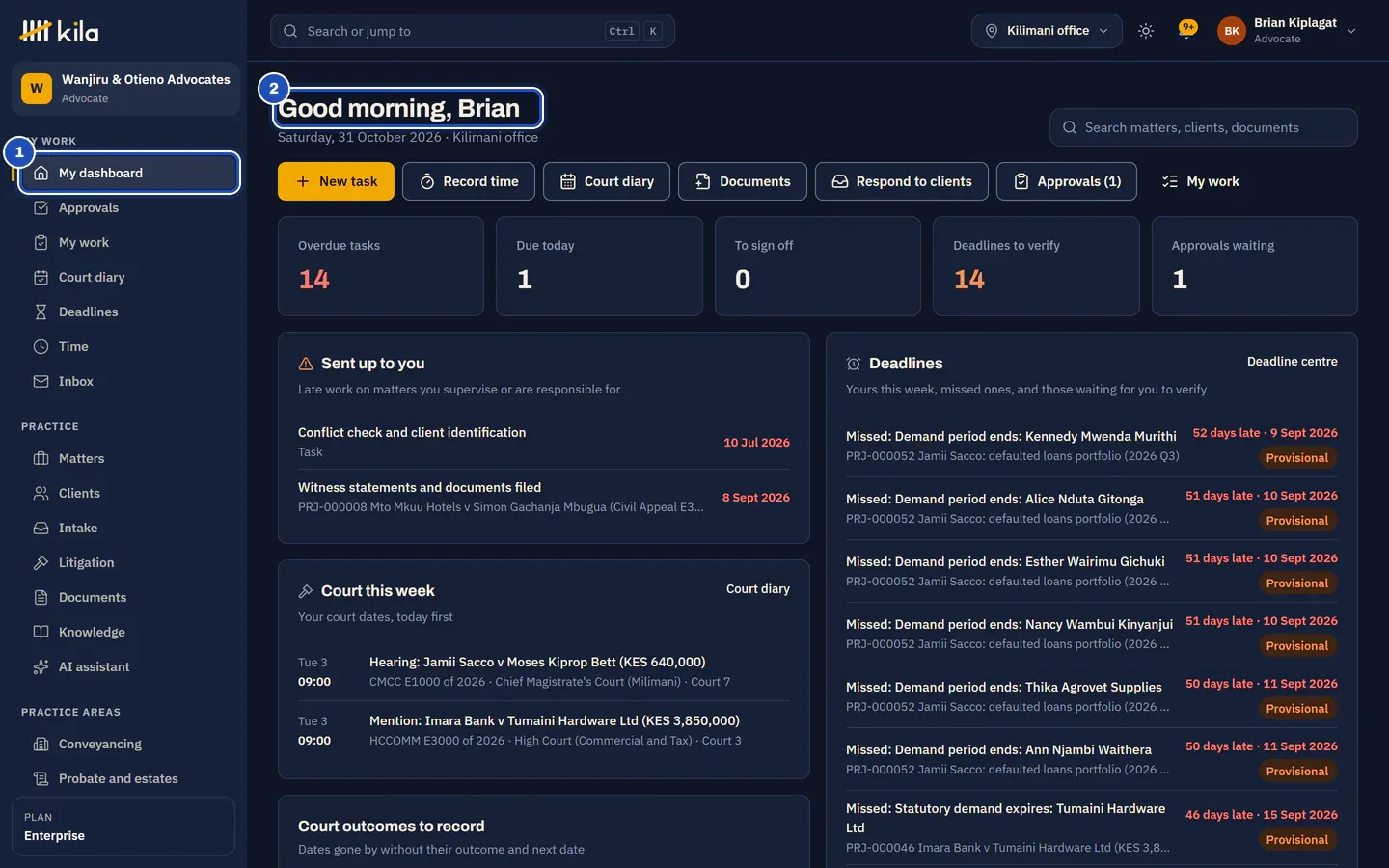Open the Approvals waiting card
The image size is (1389, 868).
click(x=1255, y=266)
